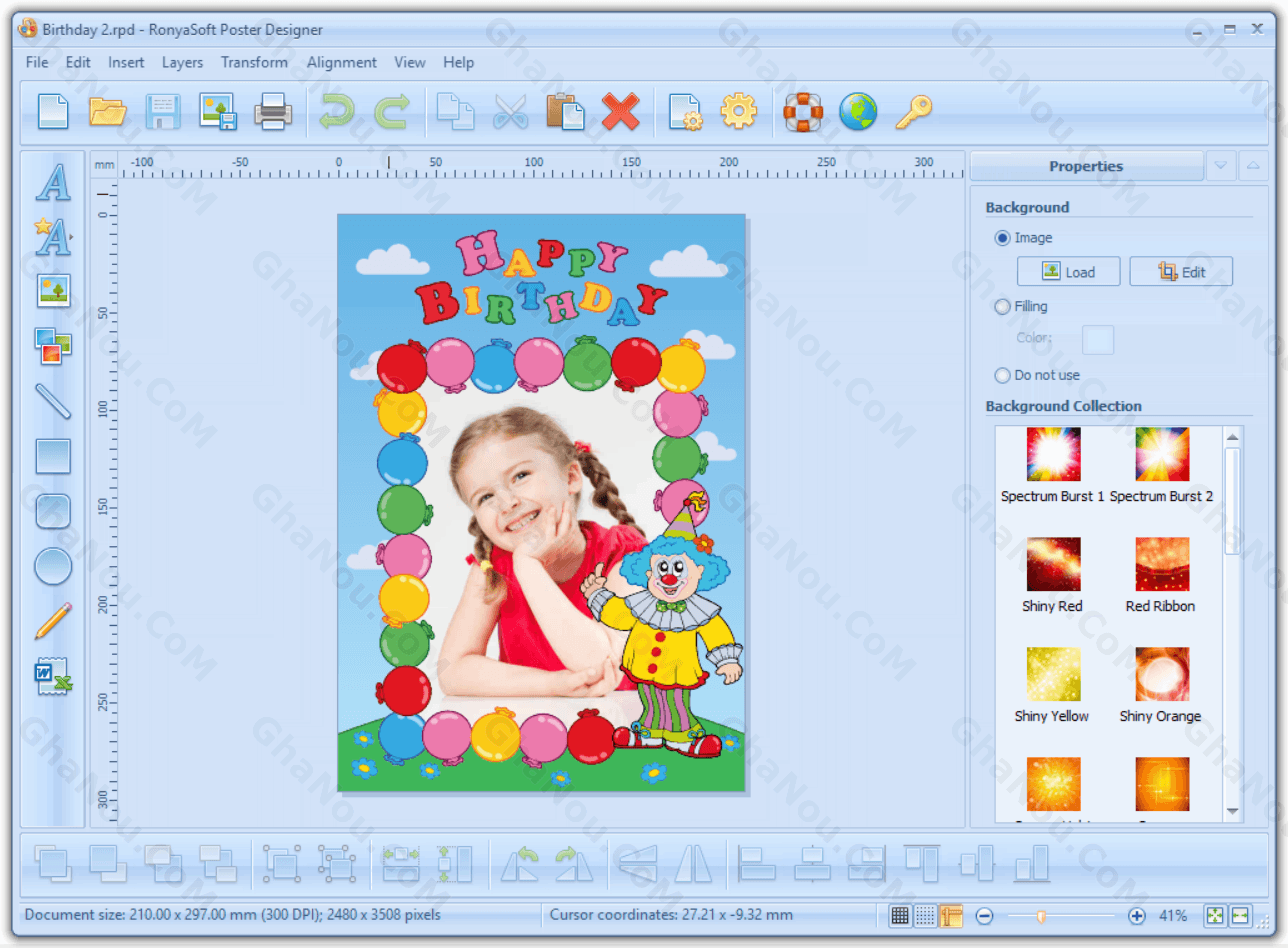Image resolution: width=1288 pixels, height=948 pixels.
Task: Open the Properties panel dropdown arrow
Action: point(1221,166)
